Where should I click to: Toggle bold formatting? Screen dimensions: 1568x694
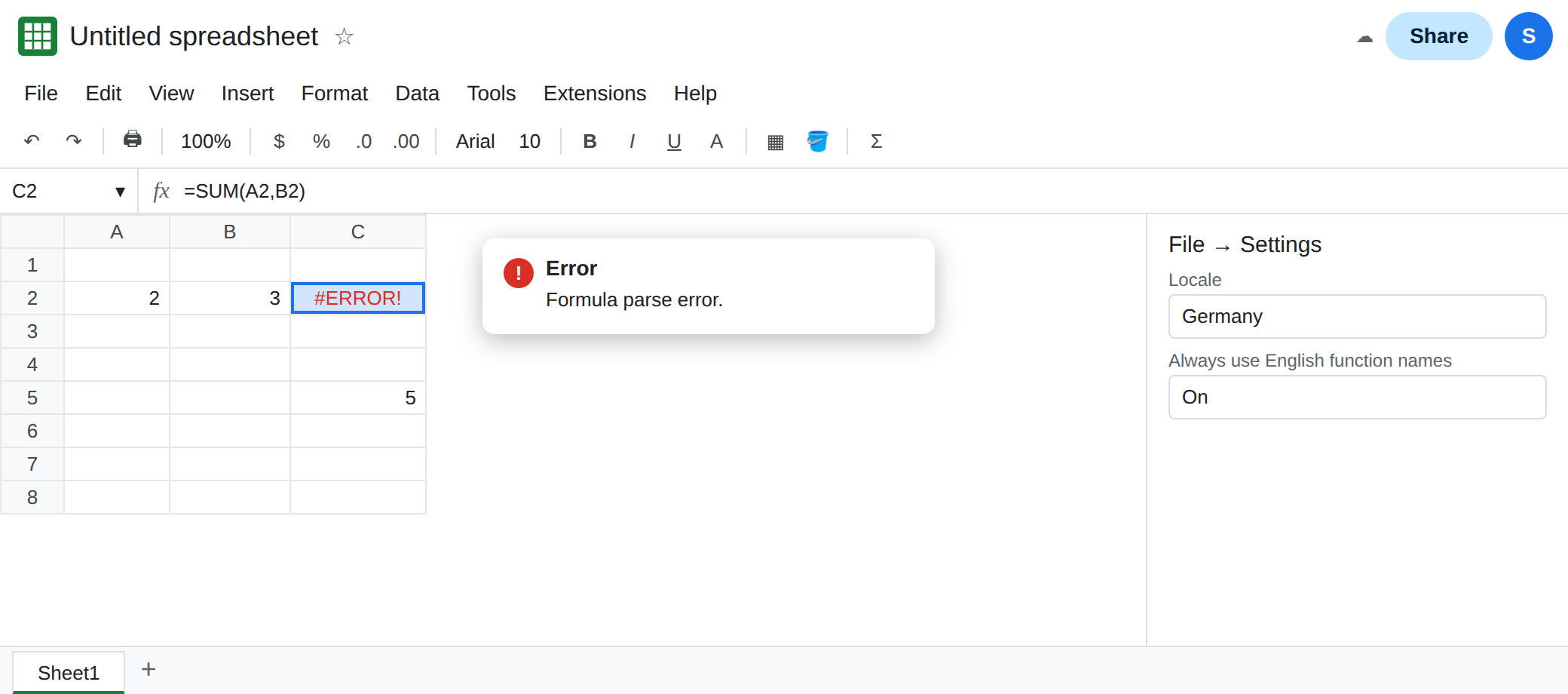590,141
